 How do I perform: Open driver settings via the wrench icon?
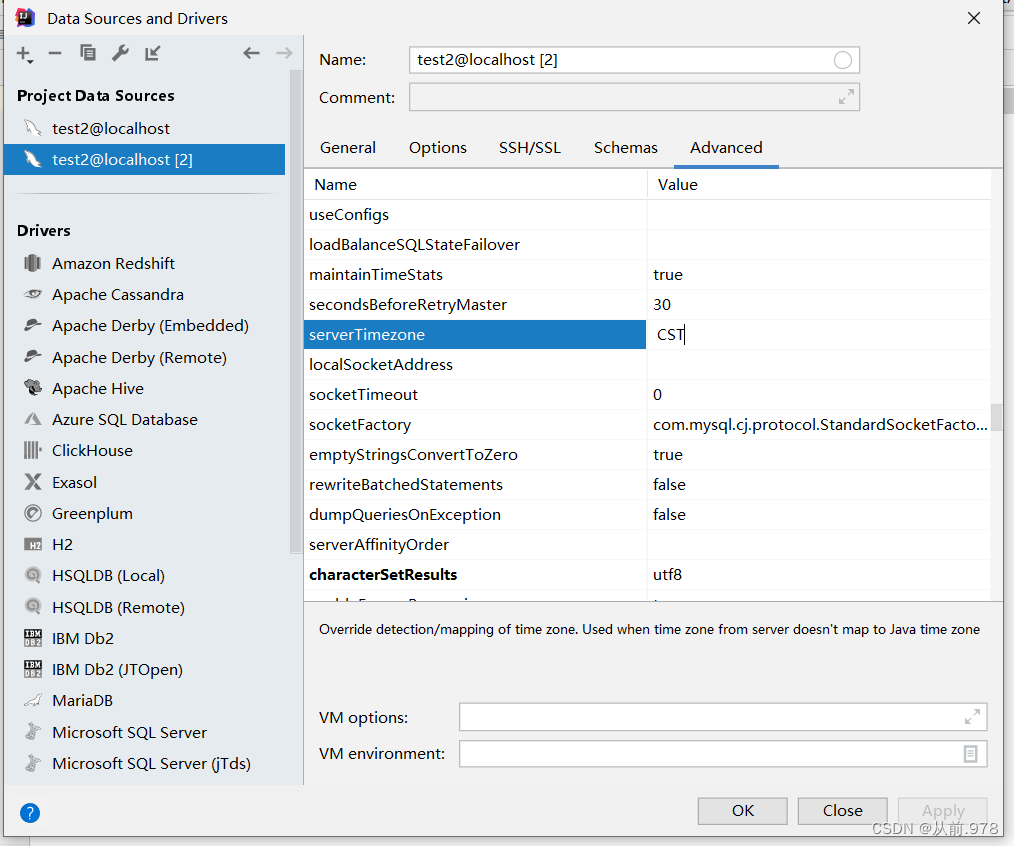[120, 53]
